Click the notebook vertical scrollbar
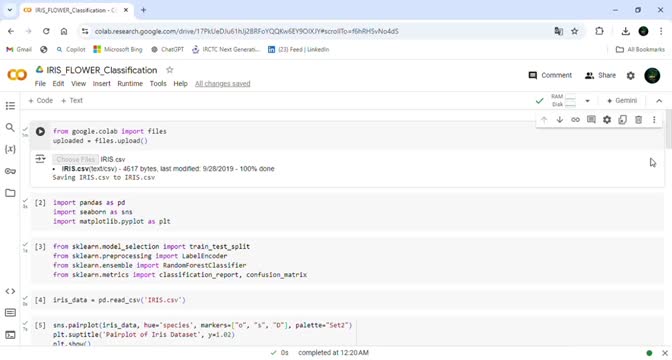The image size is (672, 360). pyautogui.click(x=669, y=129)
